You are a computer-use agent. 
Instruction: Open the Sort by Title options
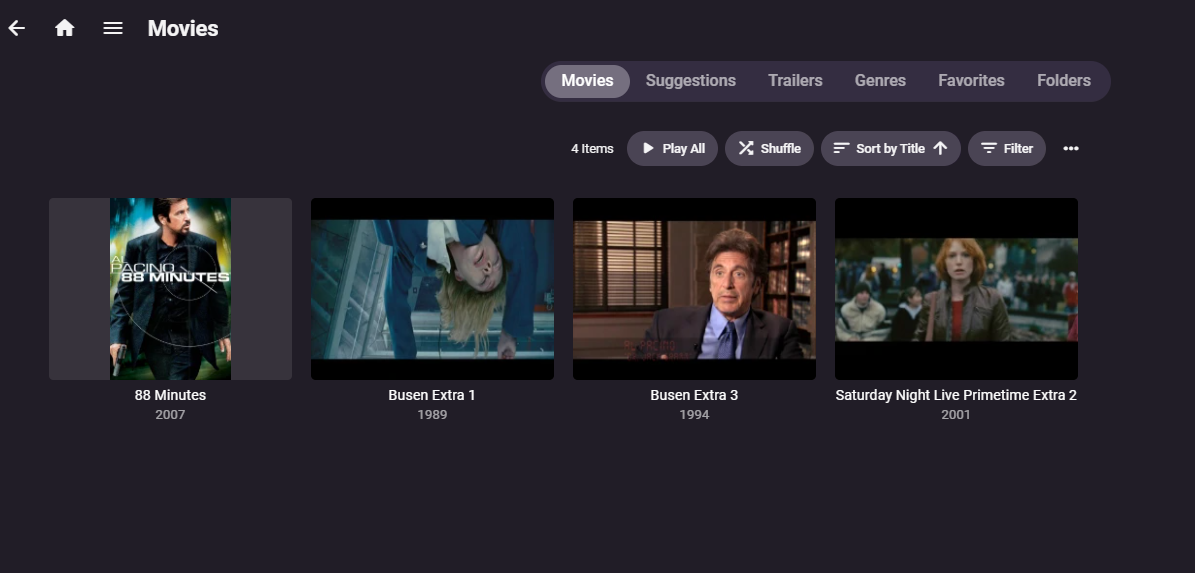point(890,149)
